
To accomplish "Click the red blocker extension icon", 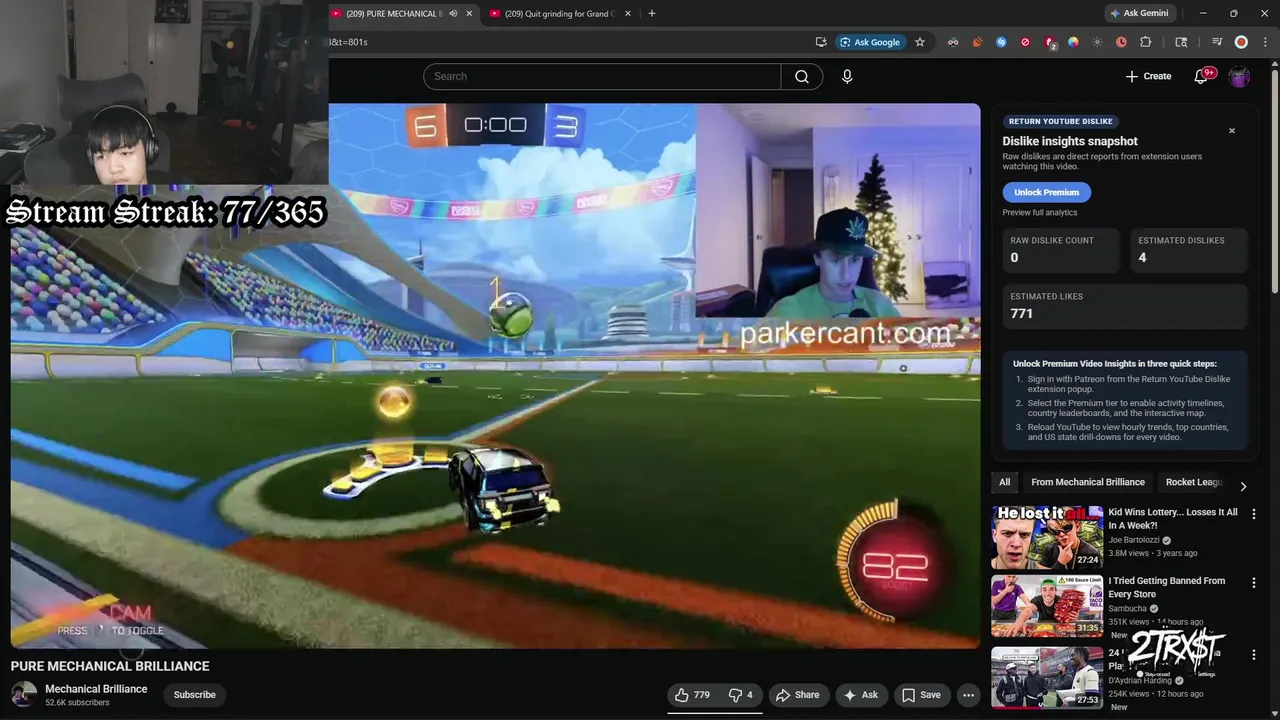I will (1025, 42).
